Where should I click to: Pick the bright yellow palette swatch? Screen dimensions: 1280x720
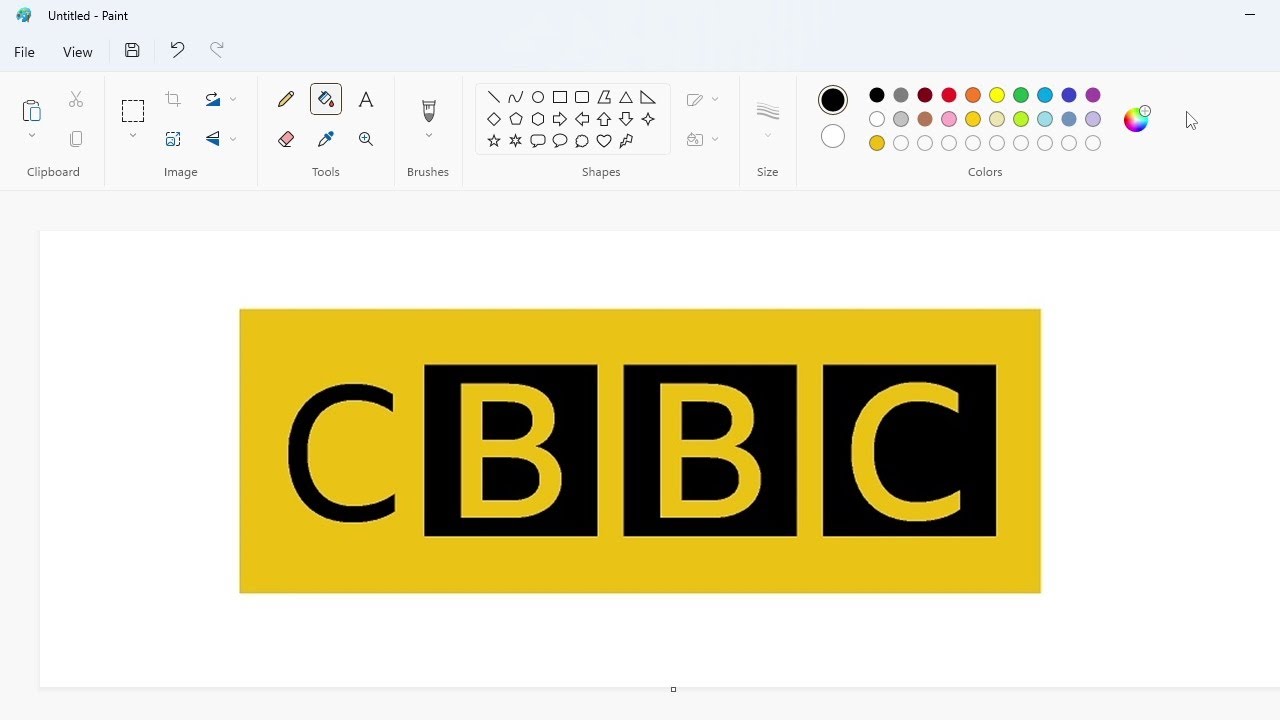[x=997, y=95]
